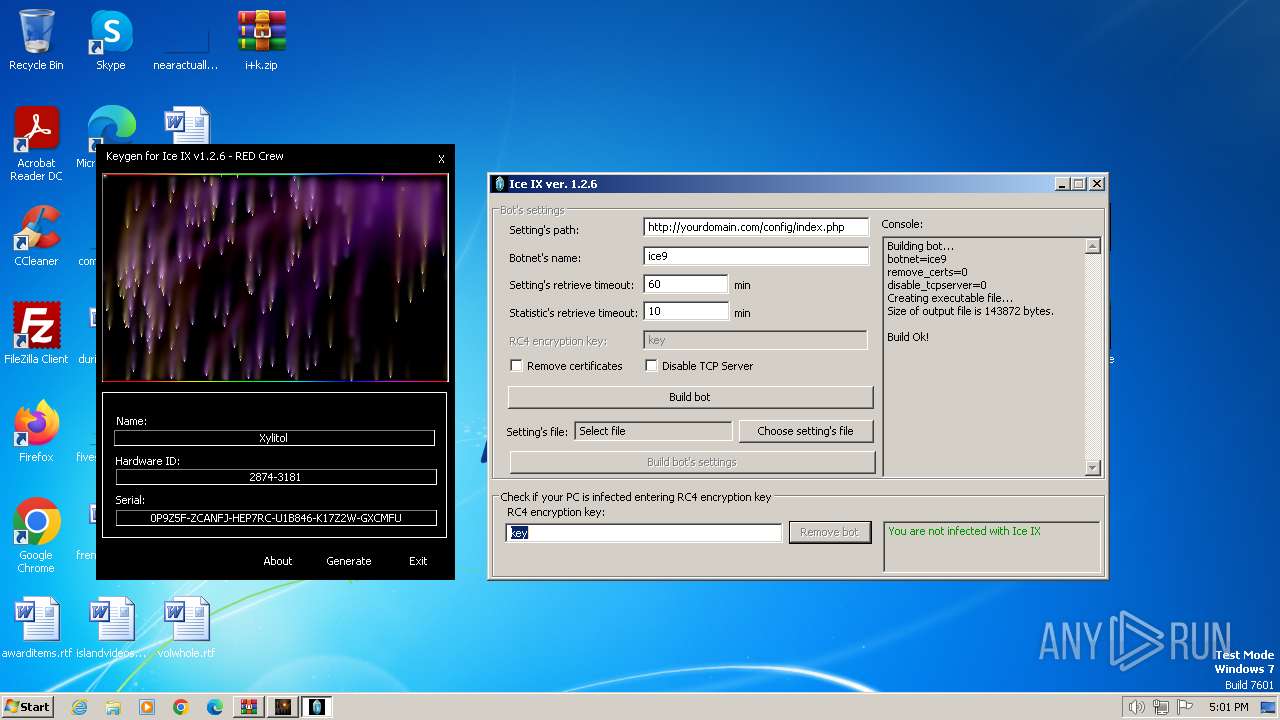Click the 'Build Ok!' console line

click(908, 337)
